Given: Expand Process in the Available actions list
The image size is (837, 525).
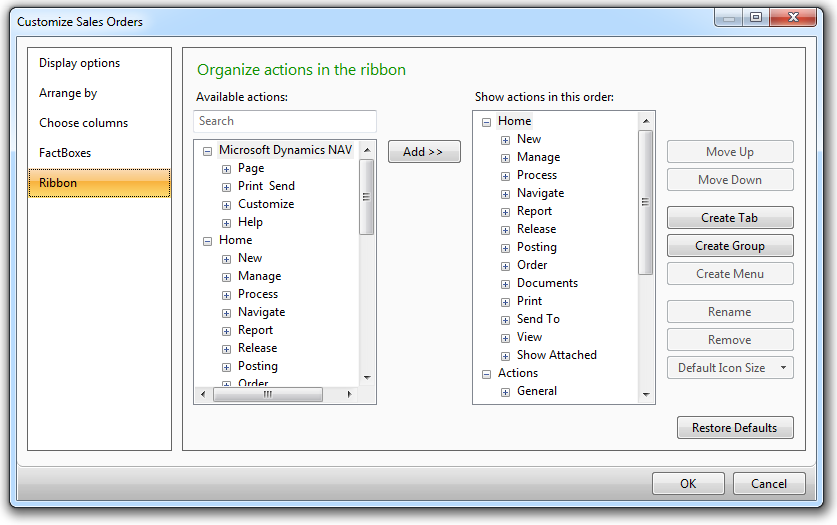Looking at the screenshot, I should [x=226, y=295].
